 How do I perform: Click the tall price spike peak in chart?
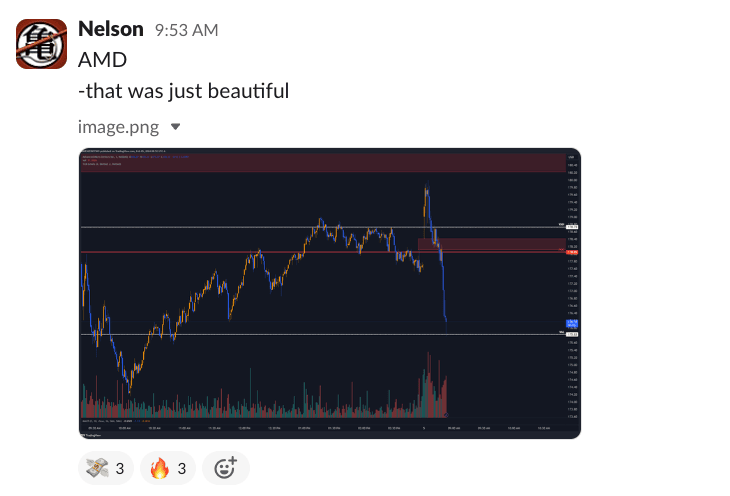[x=427, y=188]
